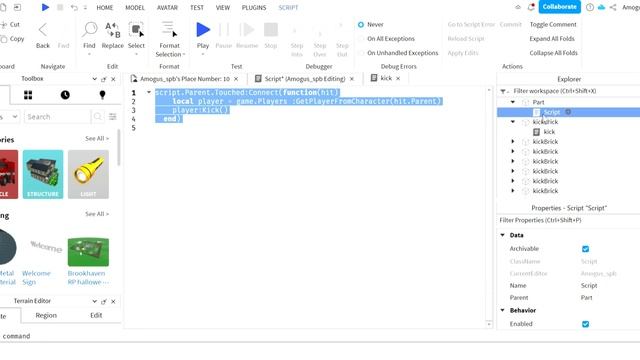Click Expand All Folds action

pyautogui.click(x=552, y=39)
